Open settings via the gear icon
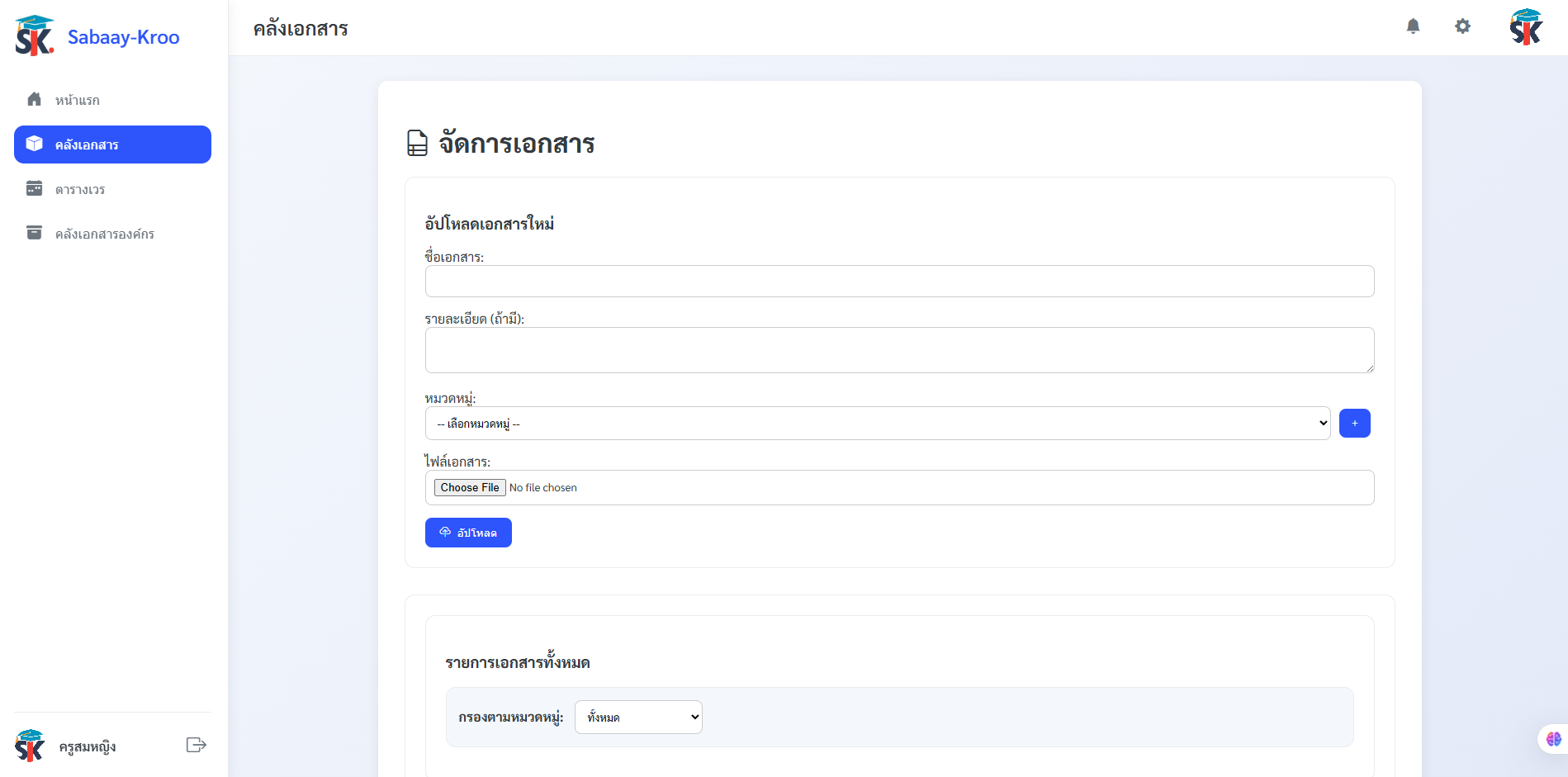The width and height of the screenshot is (1568, 777). [1462, 26]
